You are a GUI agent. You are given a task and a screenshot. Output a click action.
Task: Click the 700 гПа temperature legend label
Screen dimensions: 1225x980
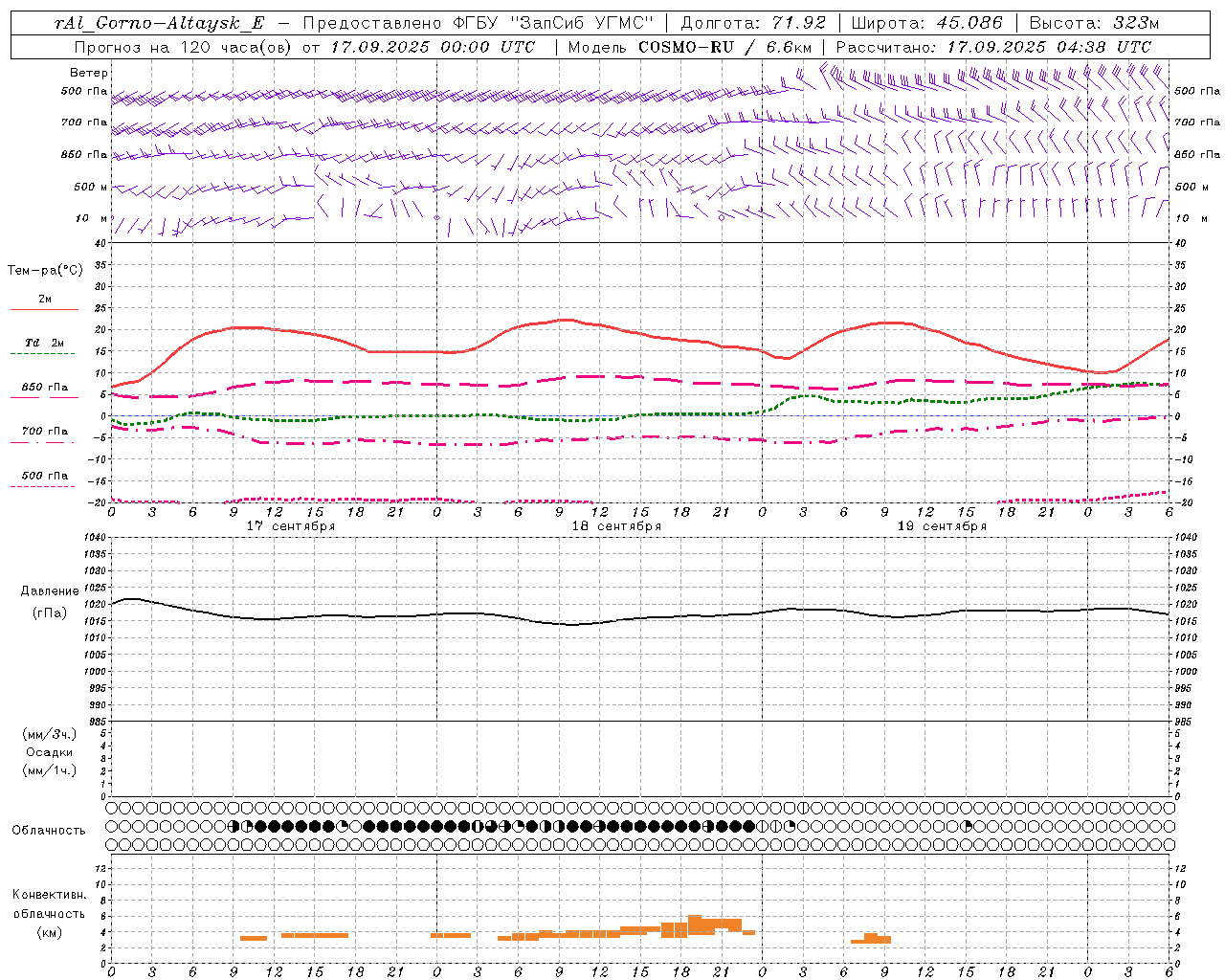[x=45, y=431]
